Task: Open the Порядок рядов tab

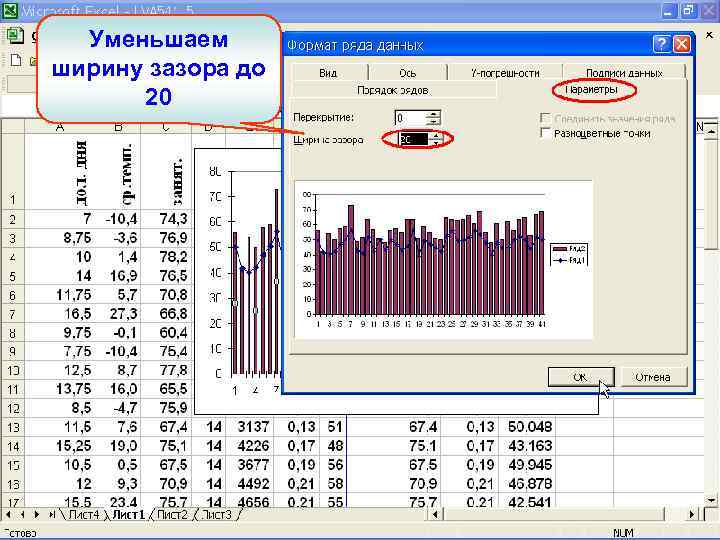Action: point(393,90)
